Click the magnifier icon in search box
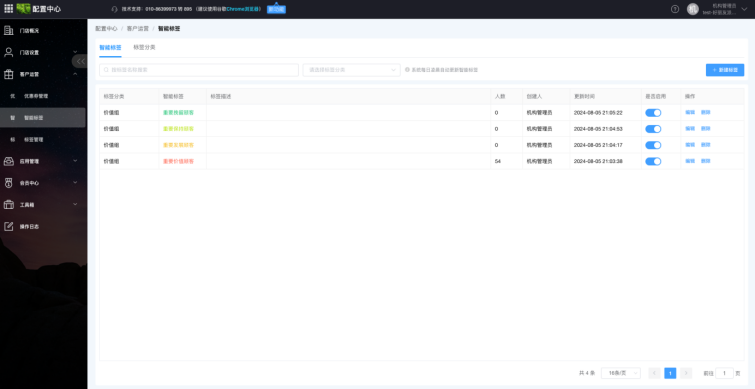This screenshot has width=755, height=389. (x=106, y=70)
